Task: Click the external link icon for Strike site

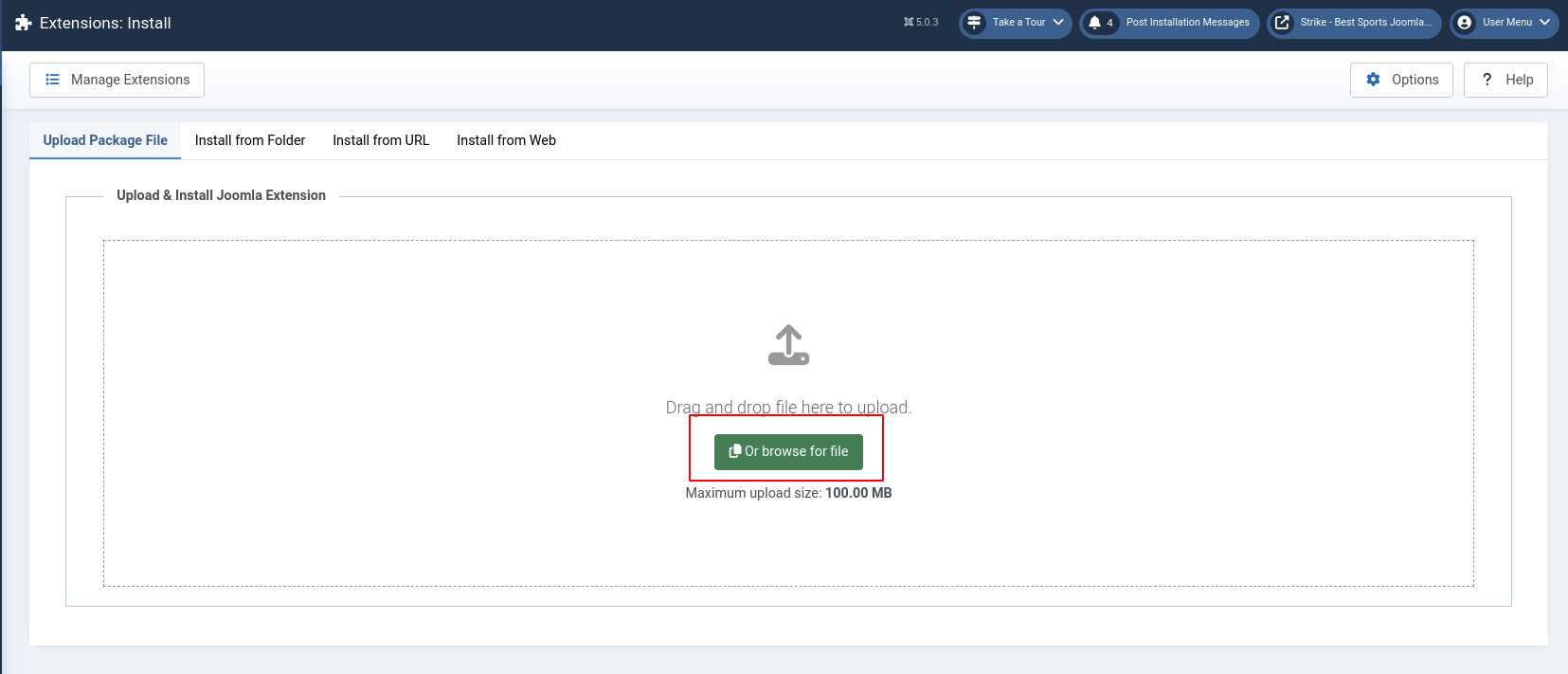Action: [x=1282, y=23]
